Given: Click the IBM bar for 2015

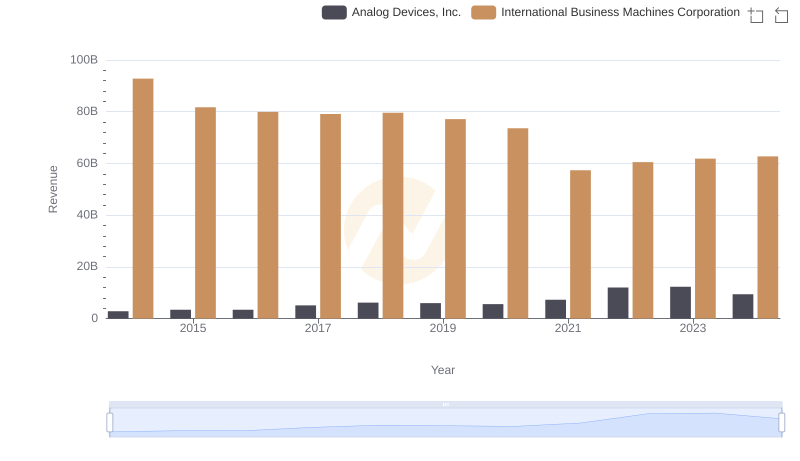Looking at the screenshot, I should (x=205, y=213).
